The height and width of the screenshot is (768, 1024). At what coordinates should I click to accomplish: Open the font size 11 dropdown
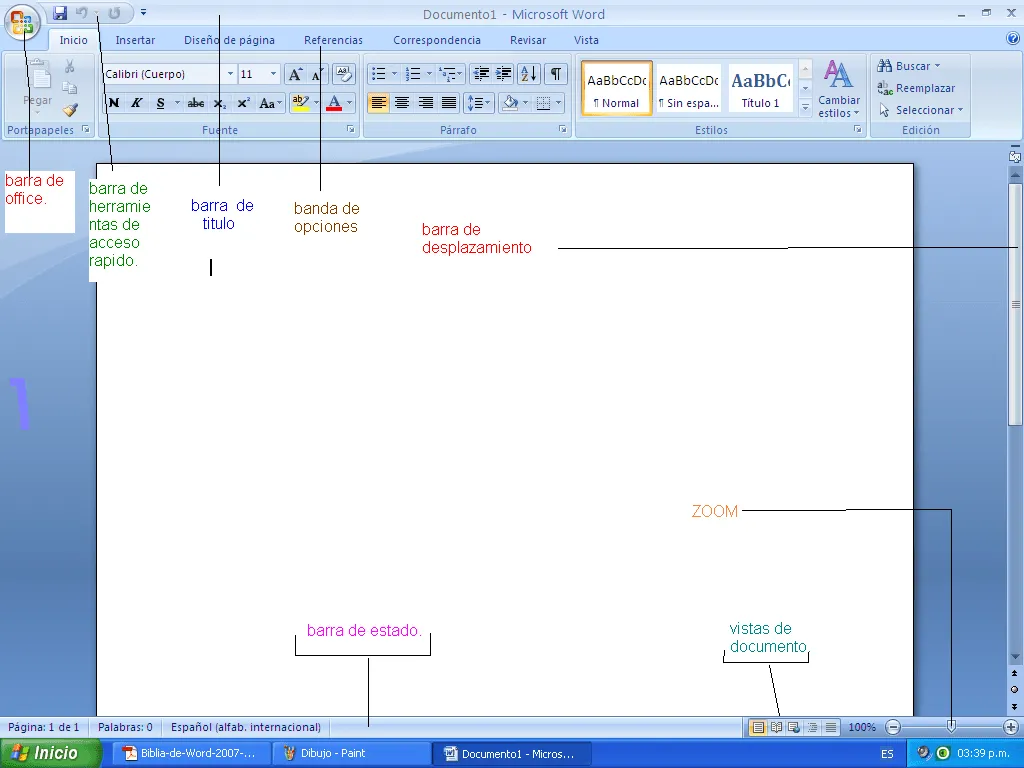click(x=271, y=73)
